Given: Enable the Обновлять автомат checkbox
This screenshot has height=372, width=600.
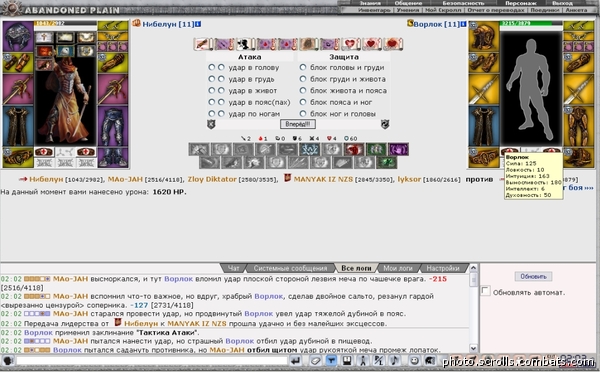Looking at the screenshot, I should tap(486, 291).
